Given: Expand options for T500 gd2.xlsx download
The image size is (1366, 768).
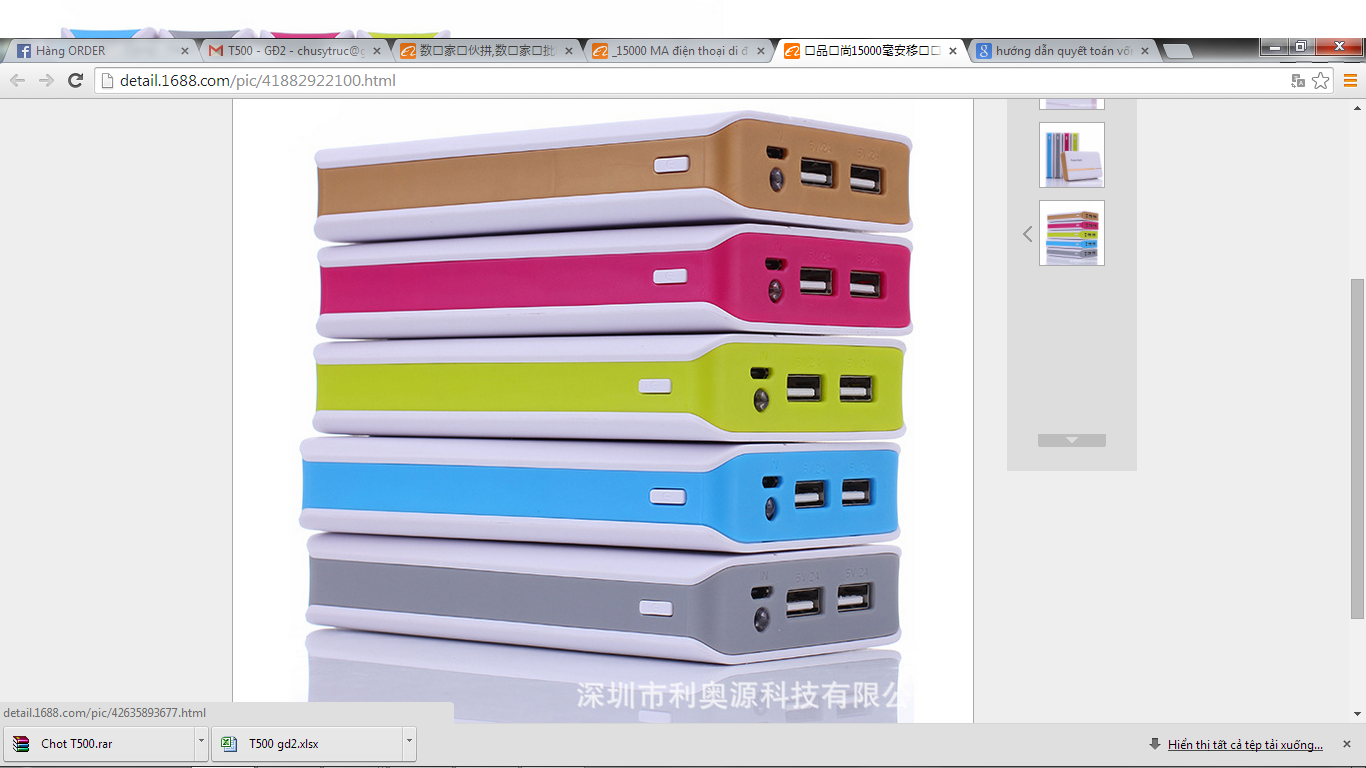Looking at the screenshot, I should pos(408,743).
